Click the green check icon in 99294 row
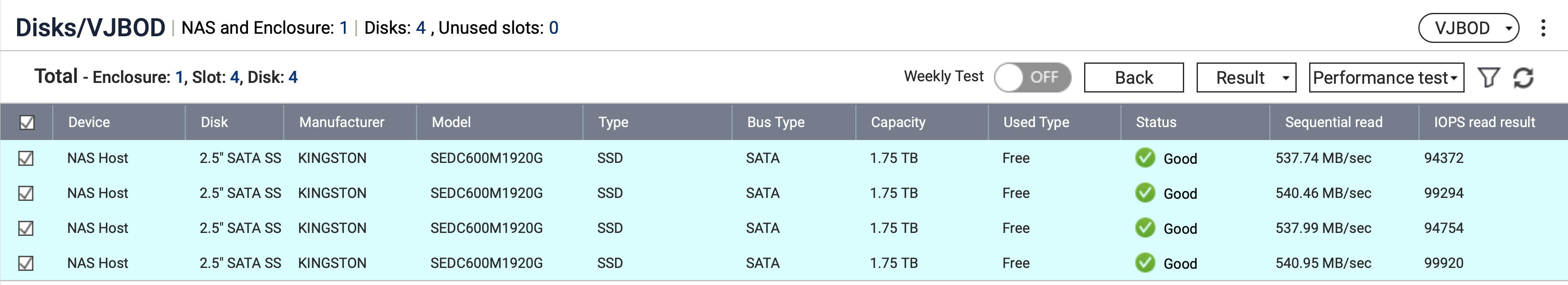The image size is (1568, 285). [1145, 193]
